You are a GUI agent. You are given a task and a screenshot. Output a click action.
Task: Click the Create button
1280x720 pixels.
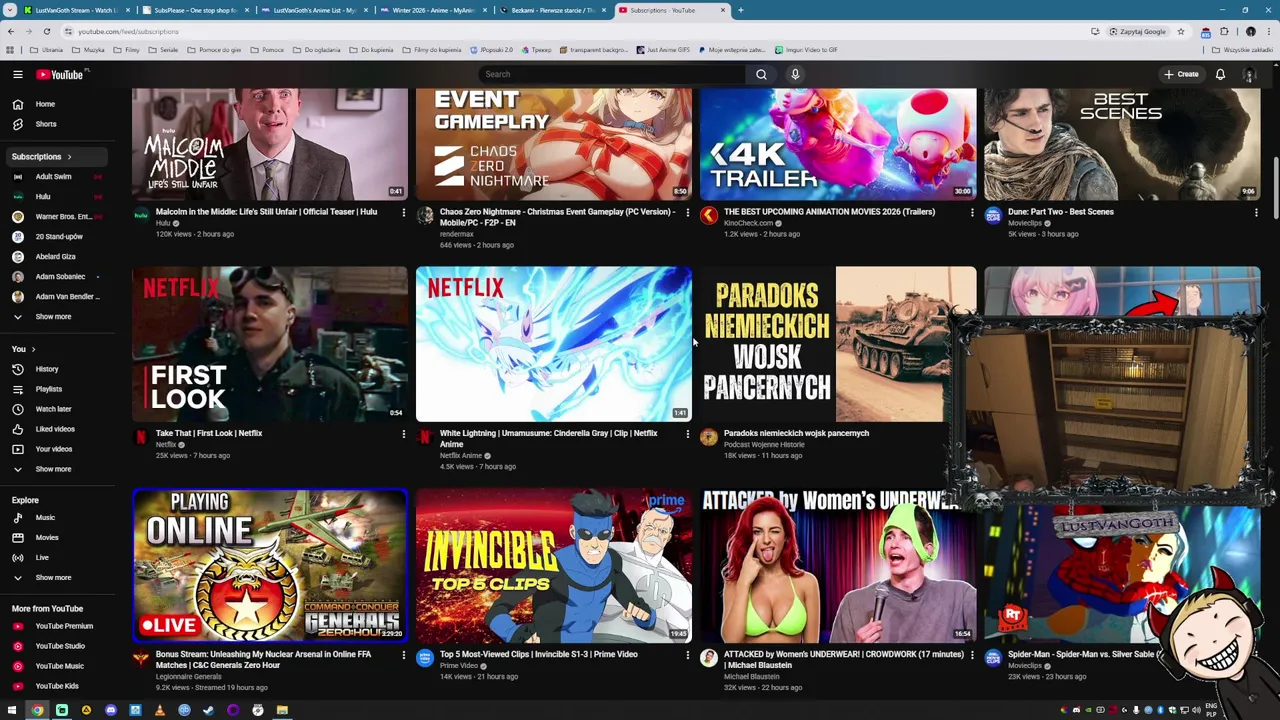pos(1181,74)
